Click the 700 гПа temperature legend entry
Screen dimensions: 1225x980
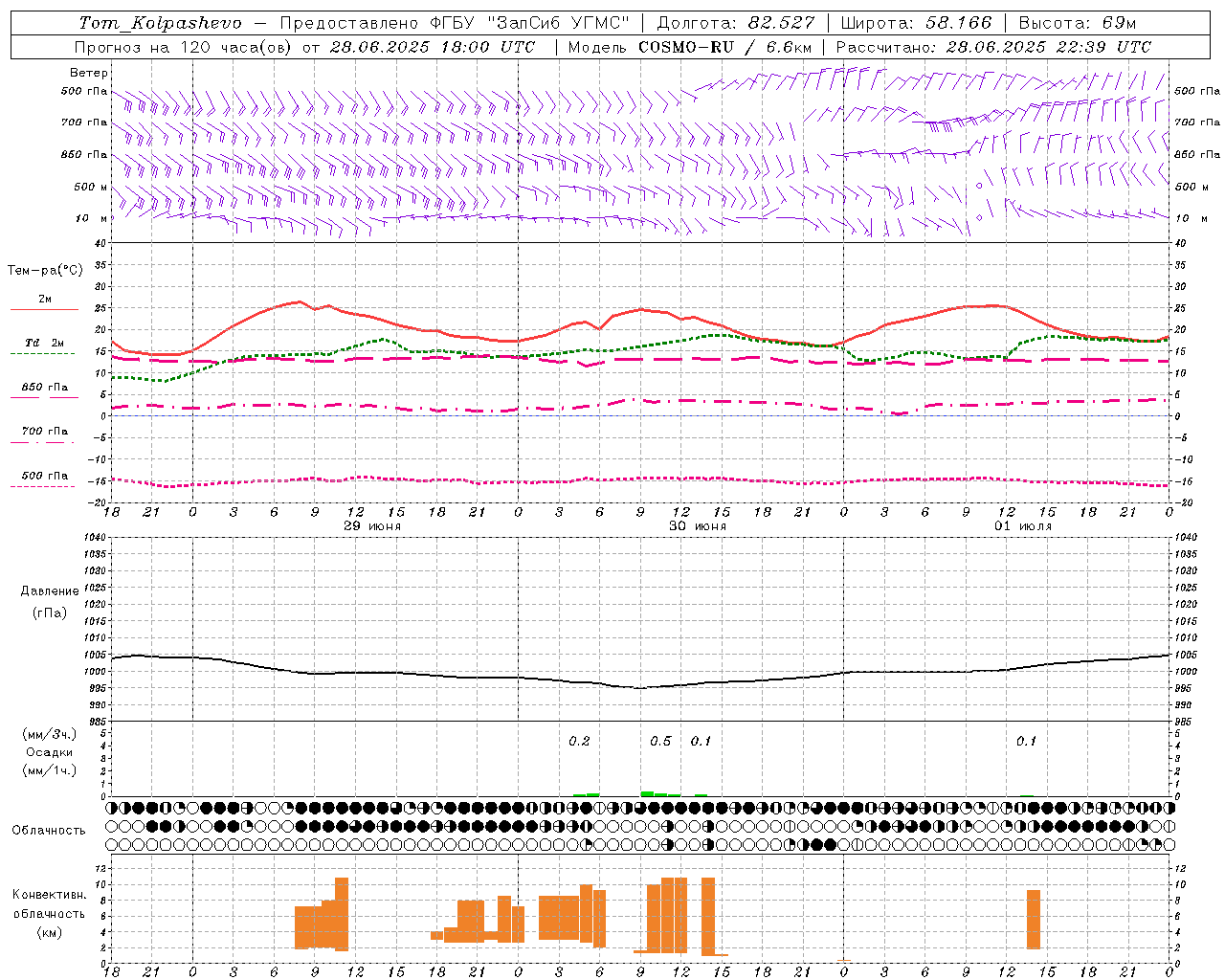[x=45, y=432]
